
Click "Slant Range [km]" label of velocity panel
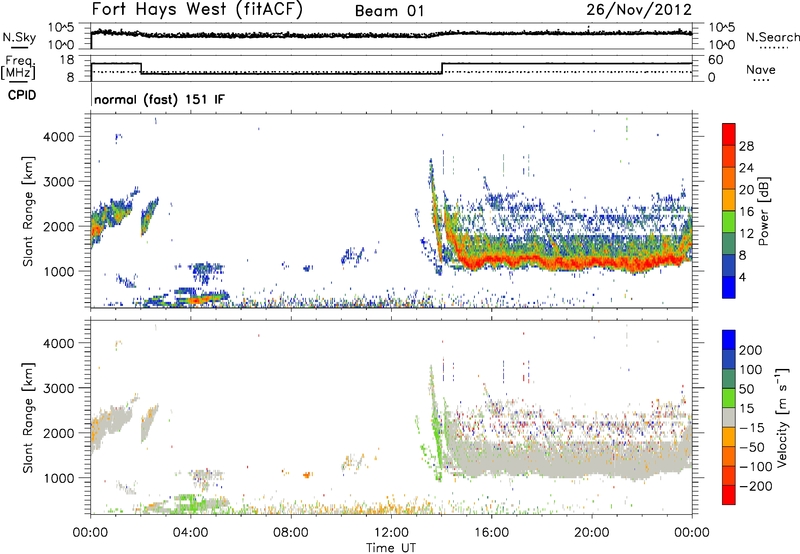(28, 417)
